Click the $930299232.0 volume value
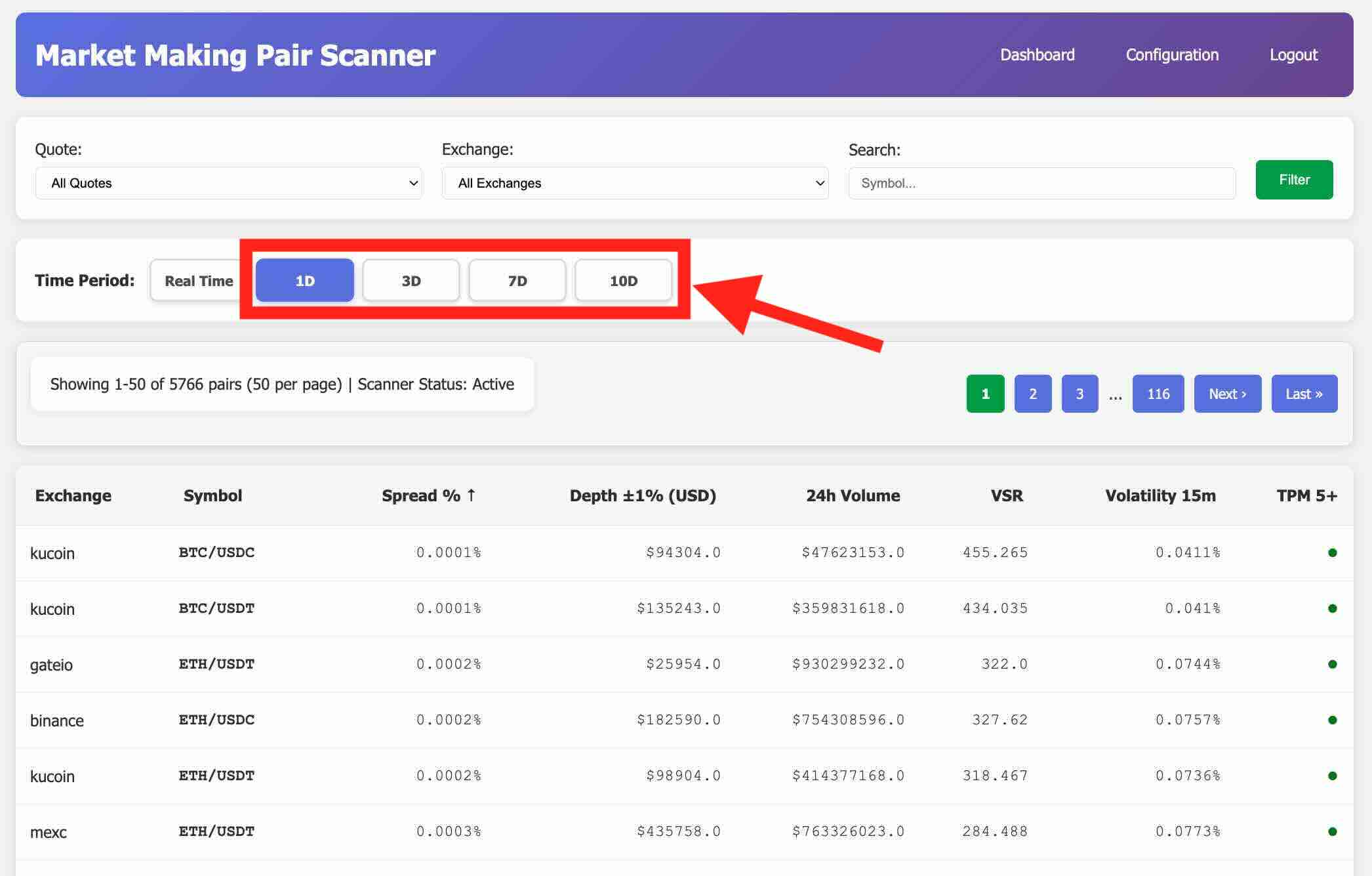This screenshot has width=1372, height=876. tap(849, 664)
